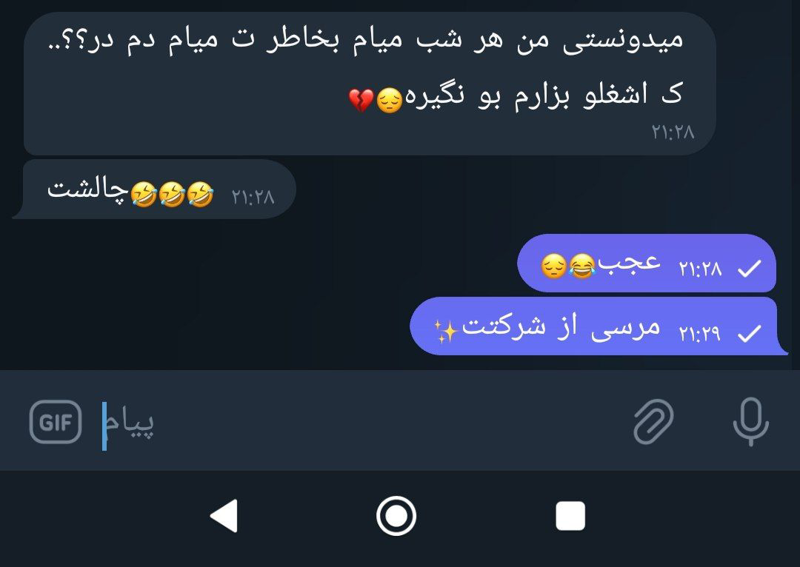
Task: Tap the pensive face emoji after نگیره
Action: (x=389, y=100)
